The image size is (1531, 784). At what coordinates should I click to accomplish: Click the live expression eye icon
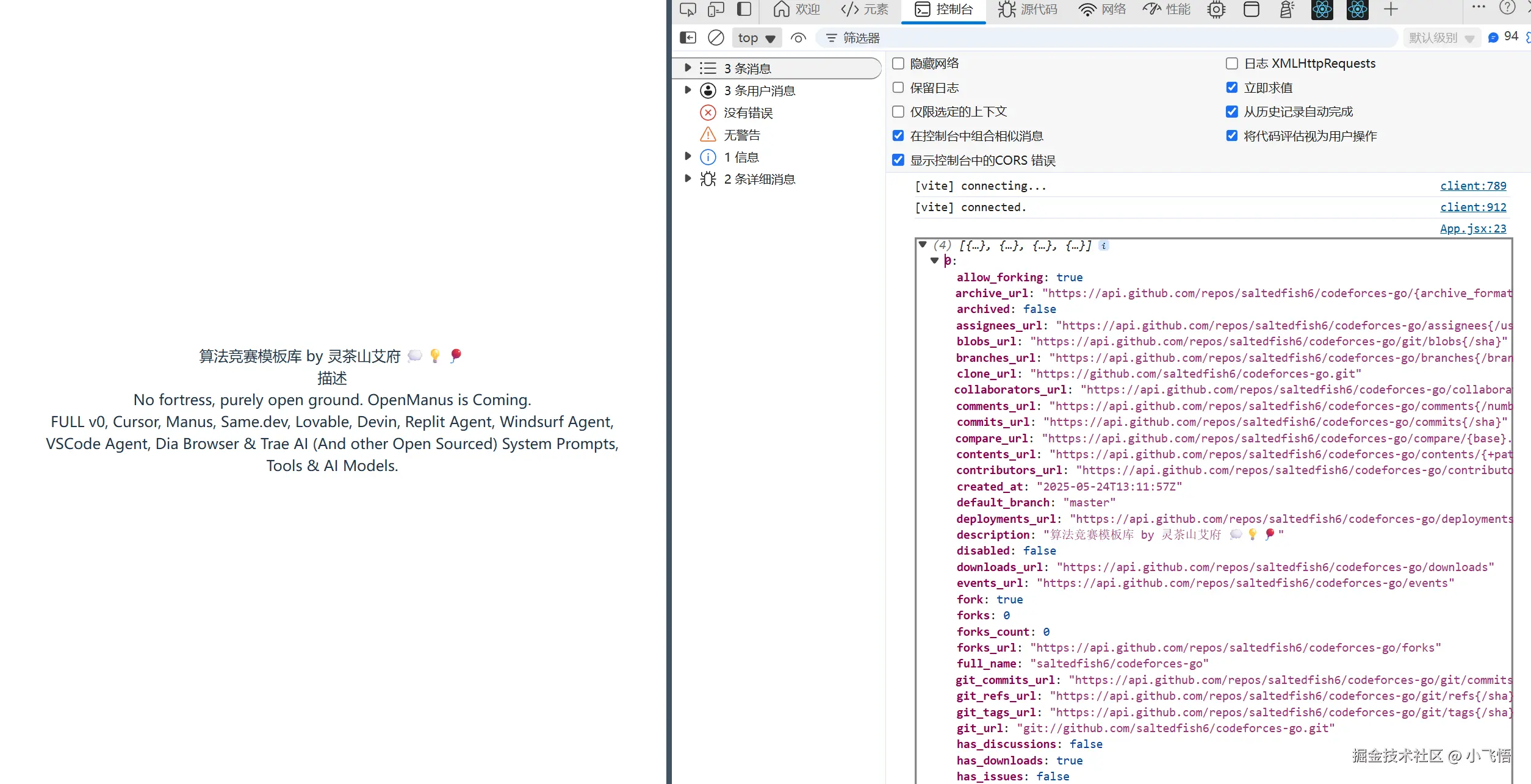(798, 38)
